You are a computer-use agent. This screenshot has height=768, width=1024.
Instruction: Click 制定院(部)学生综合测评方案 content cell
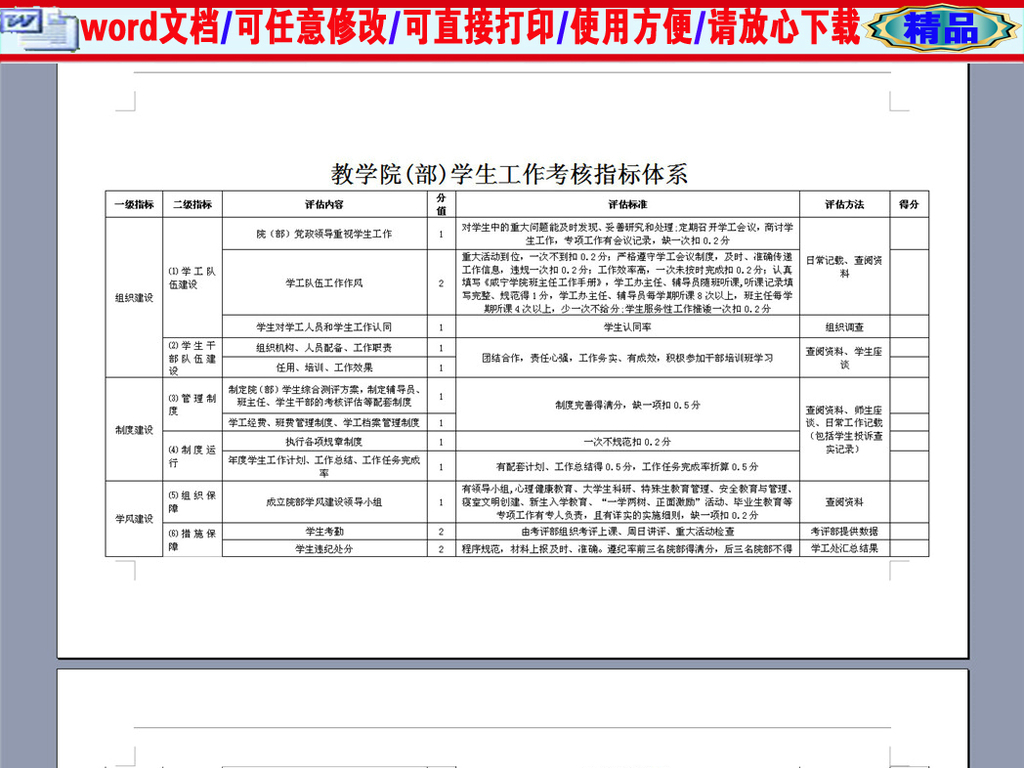[325, 396]
